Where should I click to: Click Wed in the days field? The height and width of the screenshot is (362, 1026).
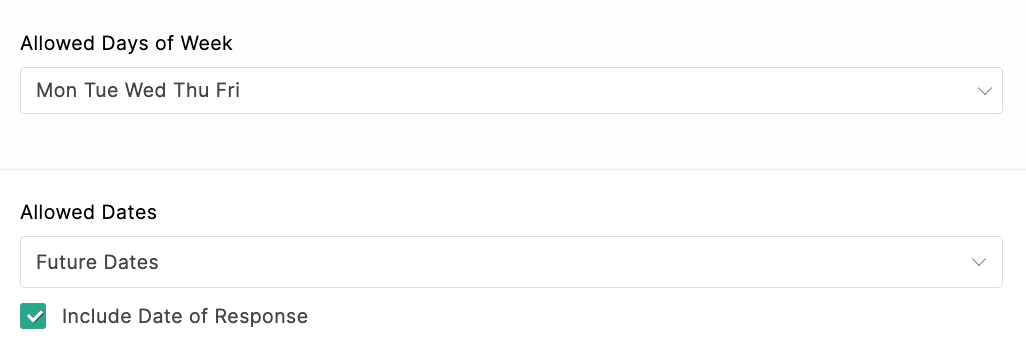point(145,90)
